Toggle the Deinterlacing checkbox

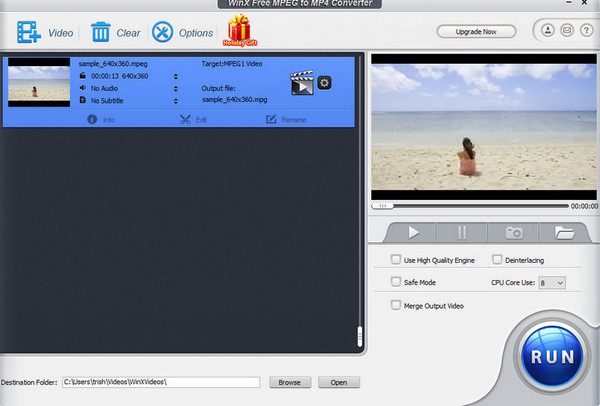497,260
